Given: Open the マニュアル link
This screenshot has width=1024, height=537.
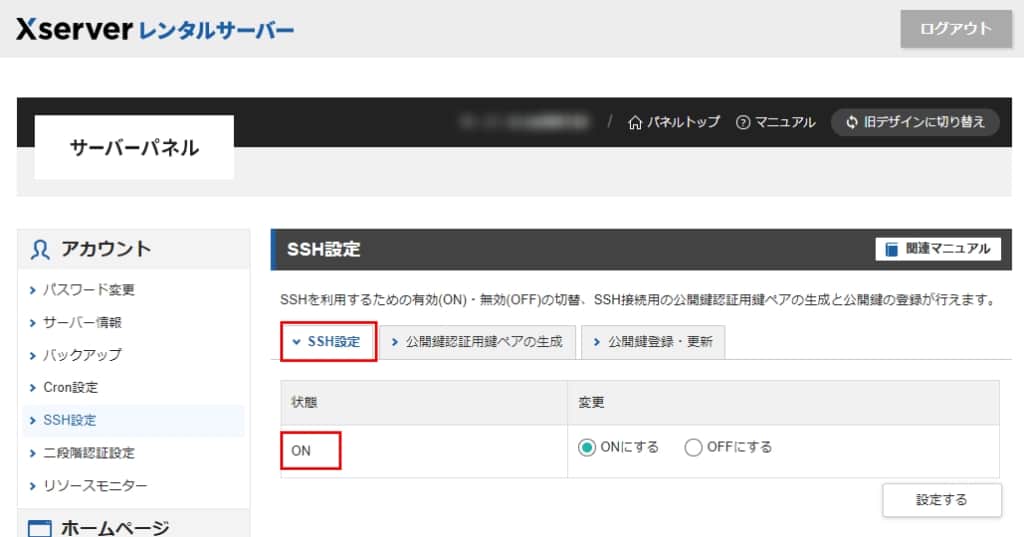Looking at the screenshot, I should pyautogui.click(x=775, y=122).
